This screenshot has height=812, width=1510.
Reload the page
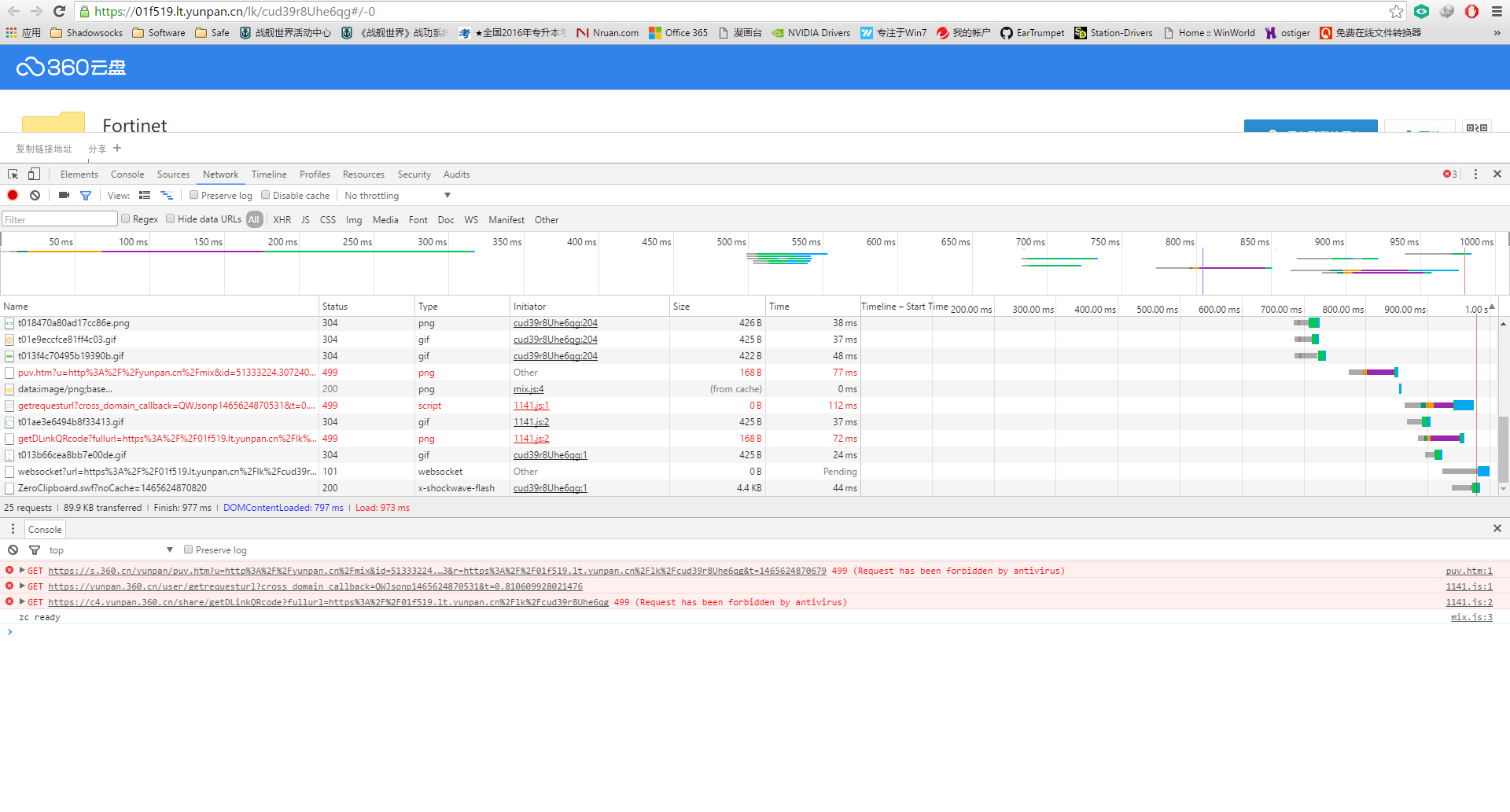pos(59,11)
